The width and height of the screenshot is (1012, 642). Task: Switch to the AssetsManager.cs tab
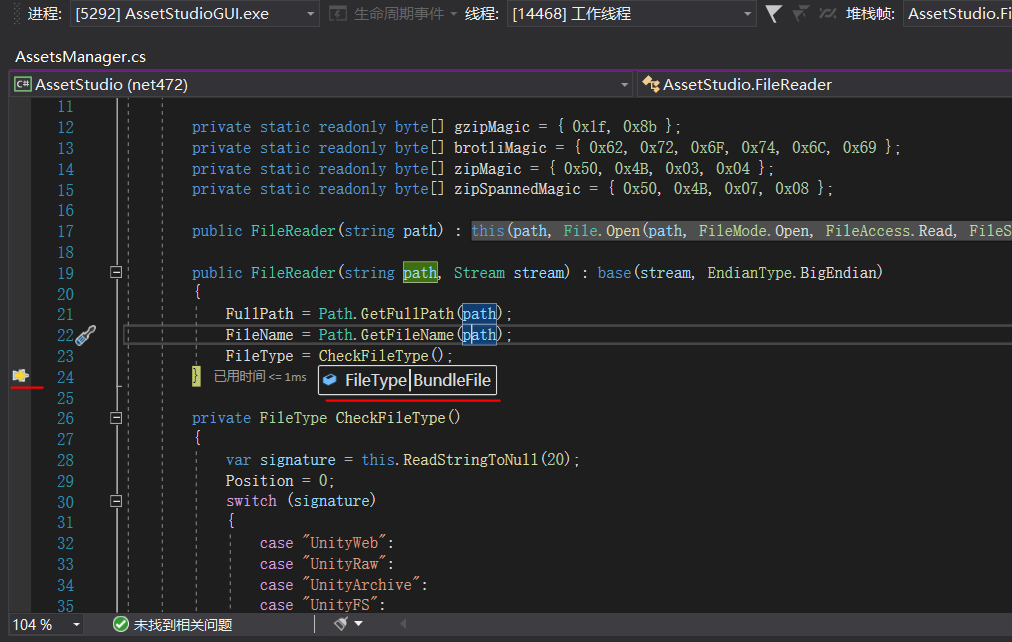(x=81, y=57)
